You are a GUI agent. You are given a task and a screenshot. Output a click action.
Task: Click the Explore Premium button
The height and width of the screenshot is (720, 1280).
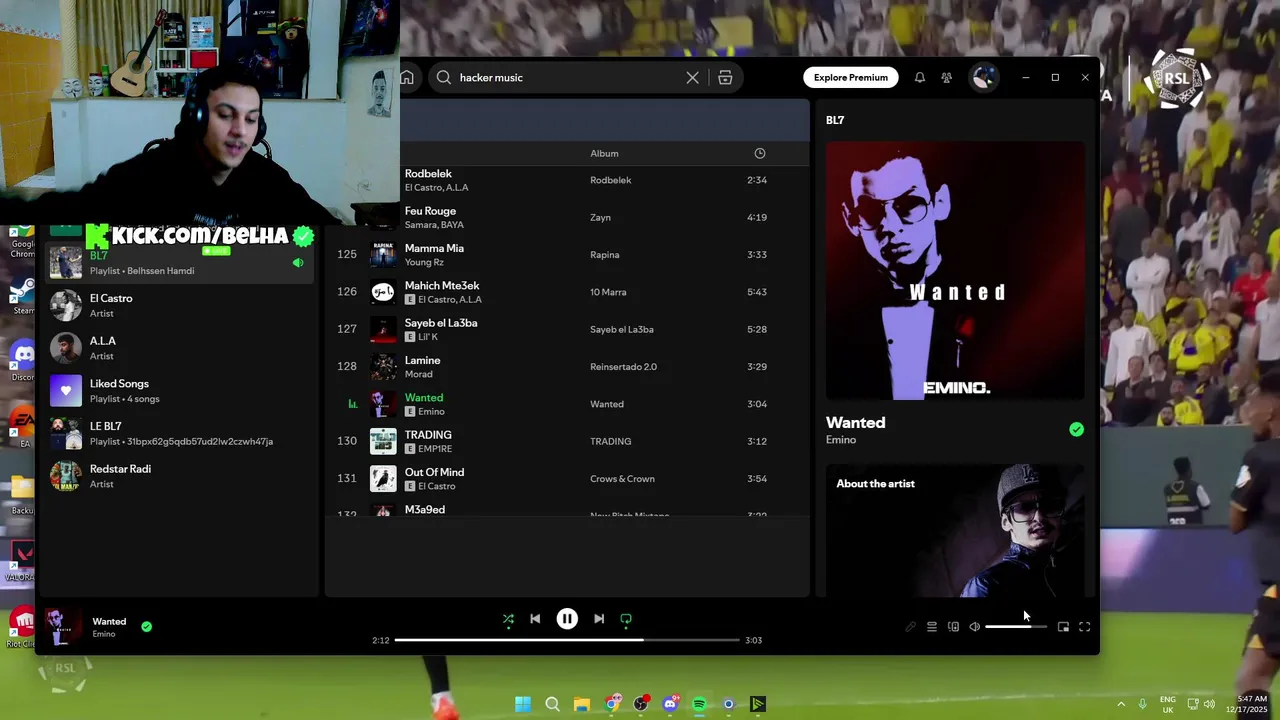click(x=850, y=77)
